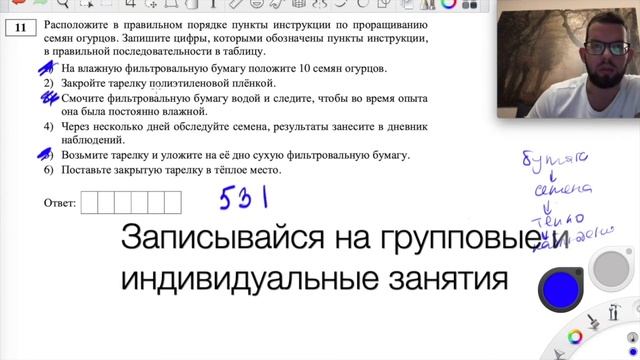Image resolution: width=640 pixels, height=360 pixels.
Task: Toggle the Perspective guides tool
Action: tap(299, 4)
